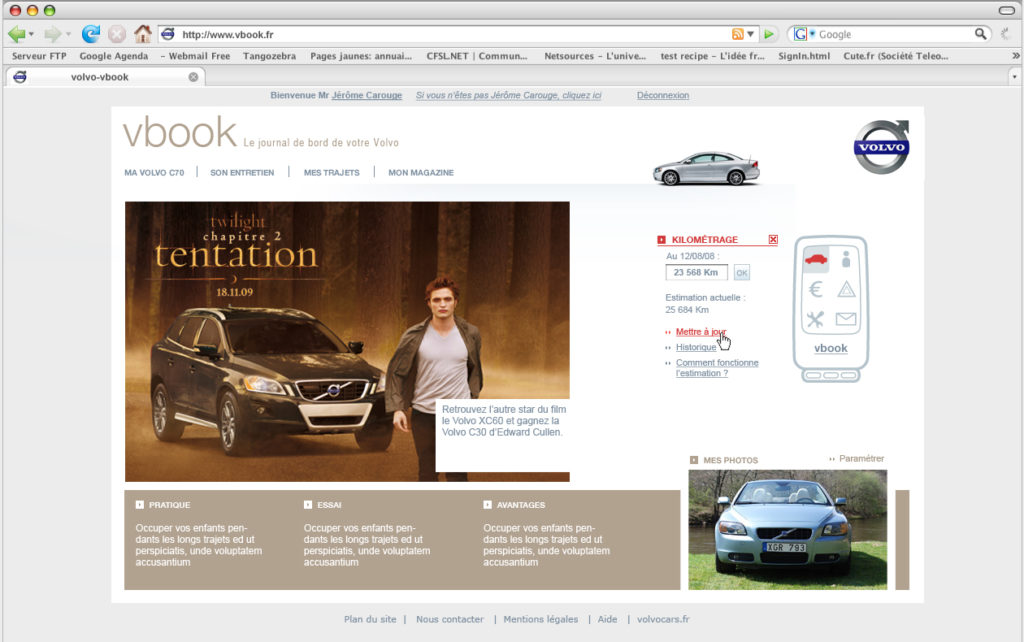Open the Netsources bookmark
1024x642 pixels.
click(595, 56)
